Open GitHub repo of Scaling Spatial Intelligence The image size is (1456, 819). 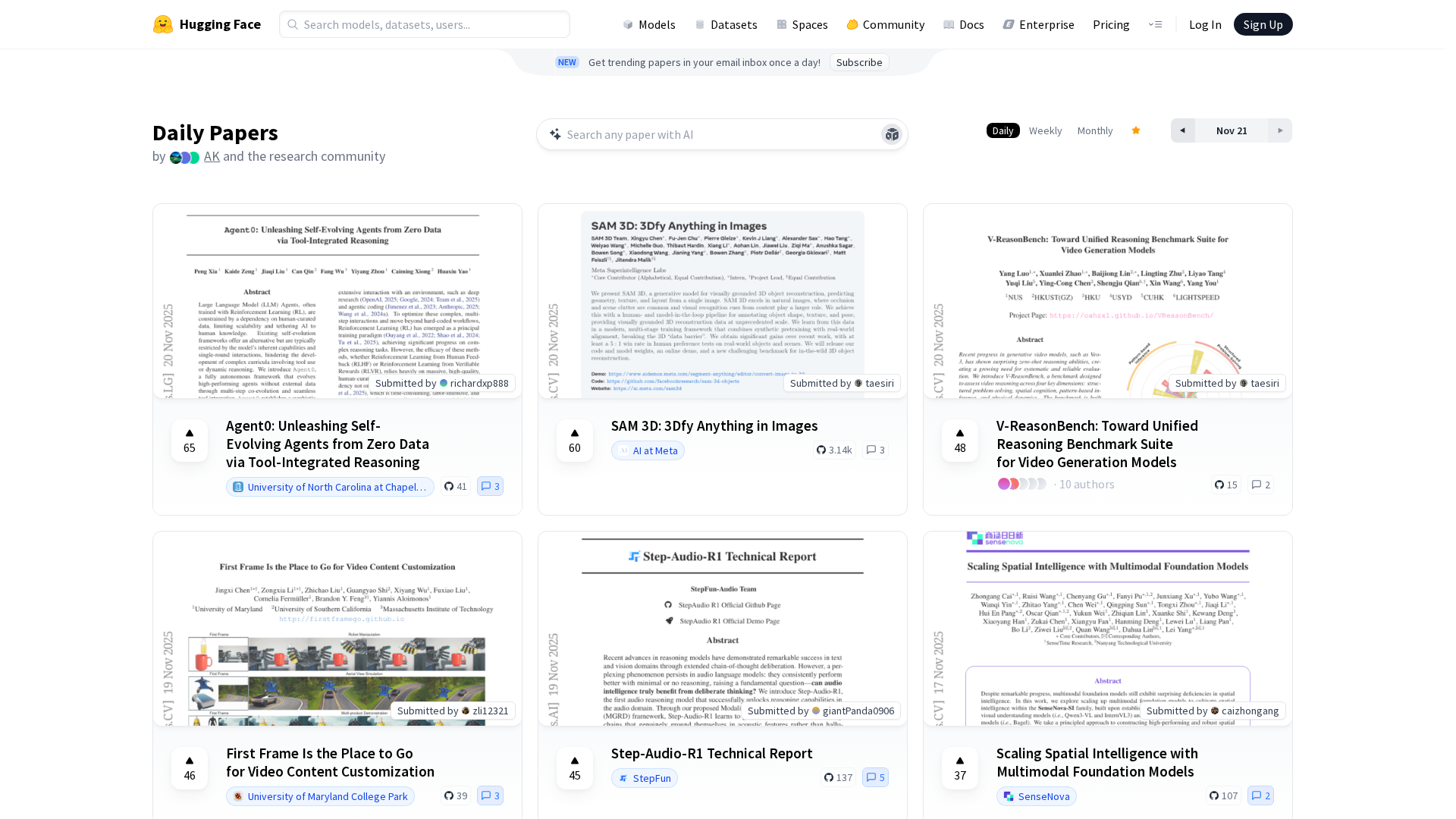[x=1223, y=795]
